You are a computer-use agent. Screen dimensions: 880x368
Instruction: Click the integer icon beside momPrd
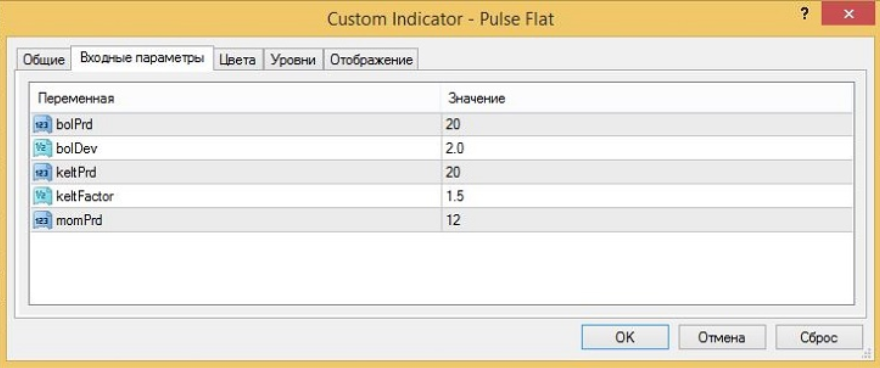[x=43, y=220]
